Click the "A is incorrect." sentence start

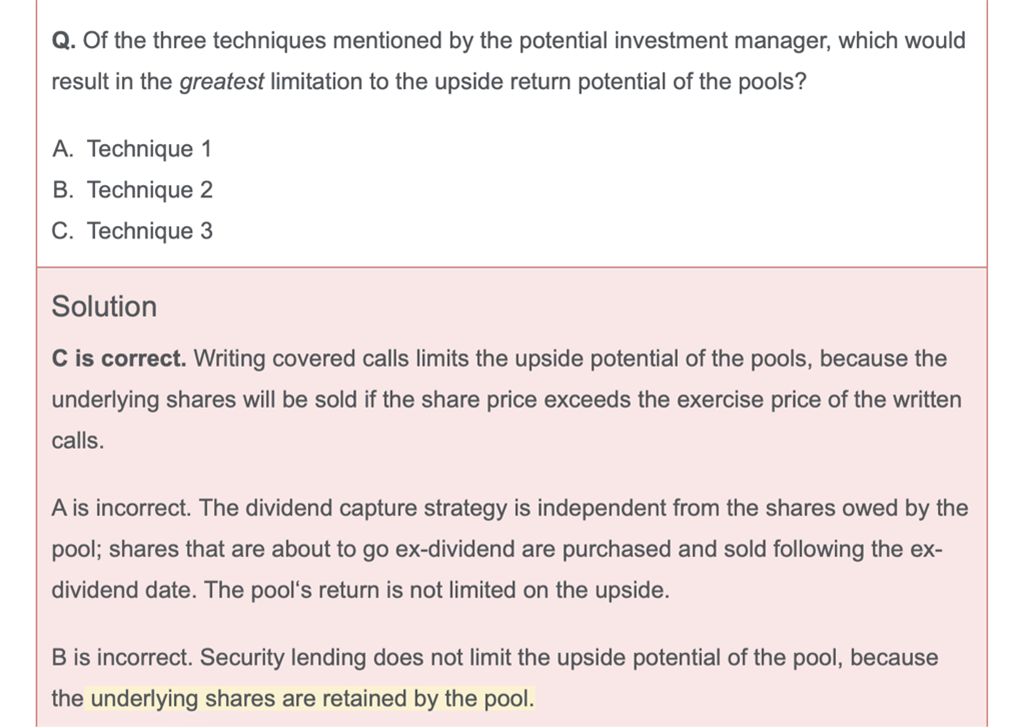tap(120, 508)
